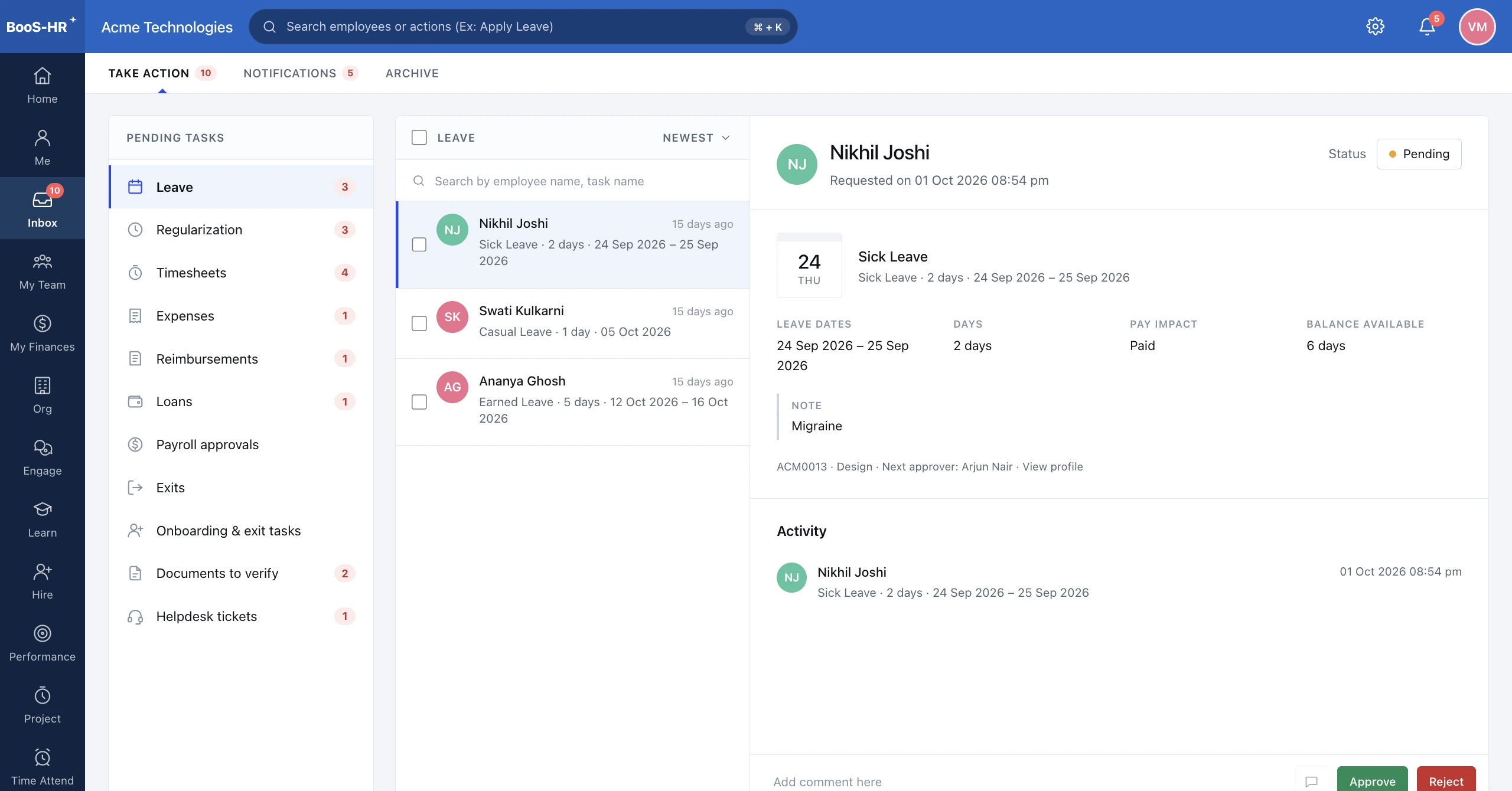This screenshot has height=791, width=1512.
Task: Click the Acme Technologies company name
Action: (167, 27)
